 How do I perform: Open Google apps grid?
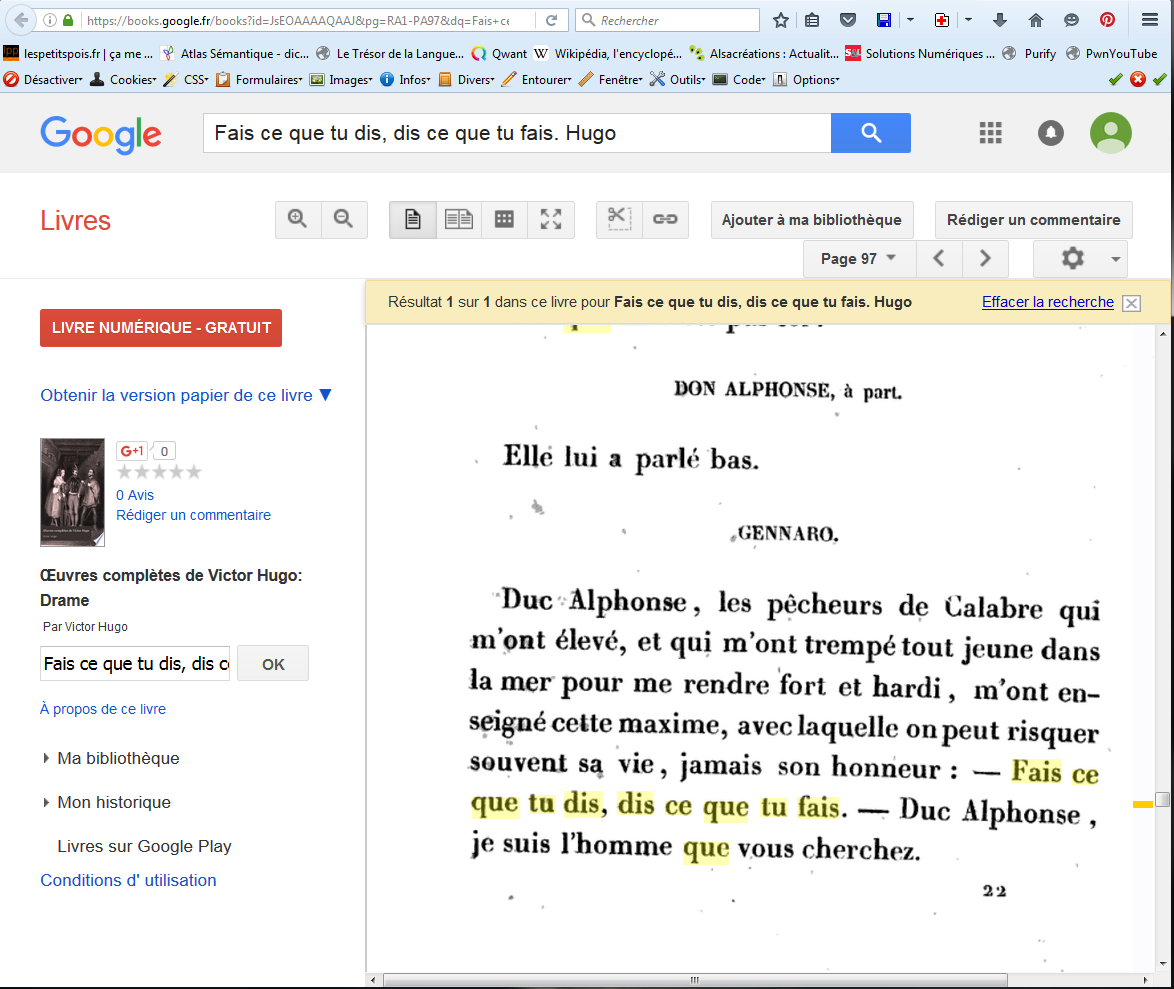click(990, 133)
